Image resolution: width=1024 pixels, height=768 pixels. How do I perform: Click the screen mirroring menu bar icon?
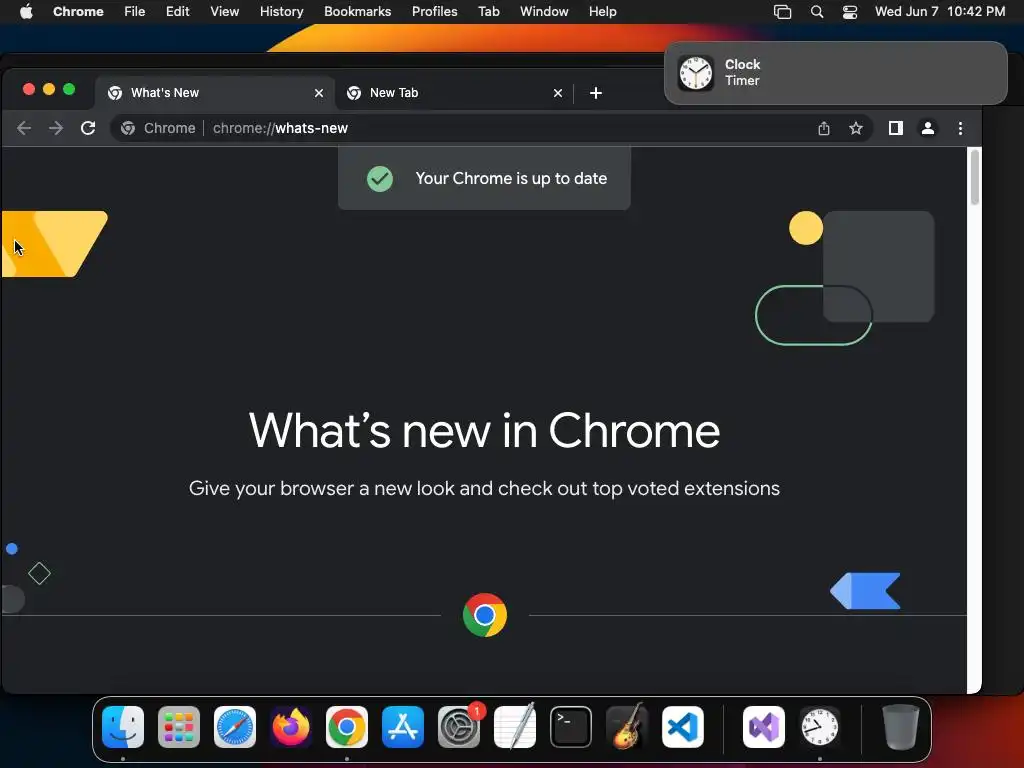pyautogui.click(x=782, y=11)
